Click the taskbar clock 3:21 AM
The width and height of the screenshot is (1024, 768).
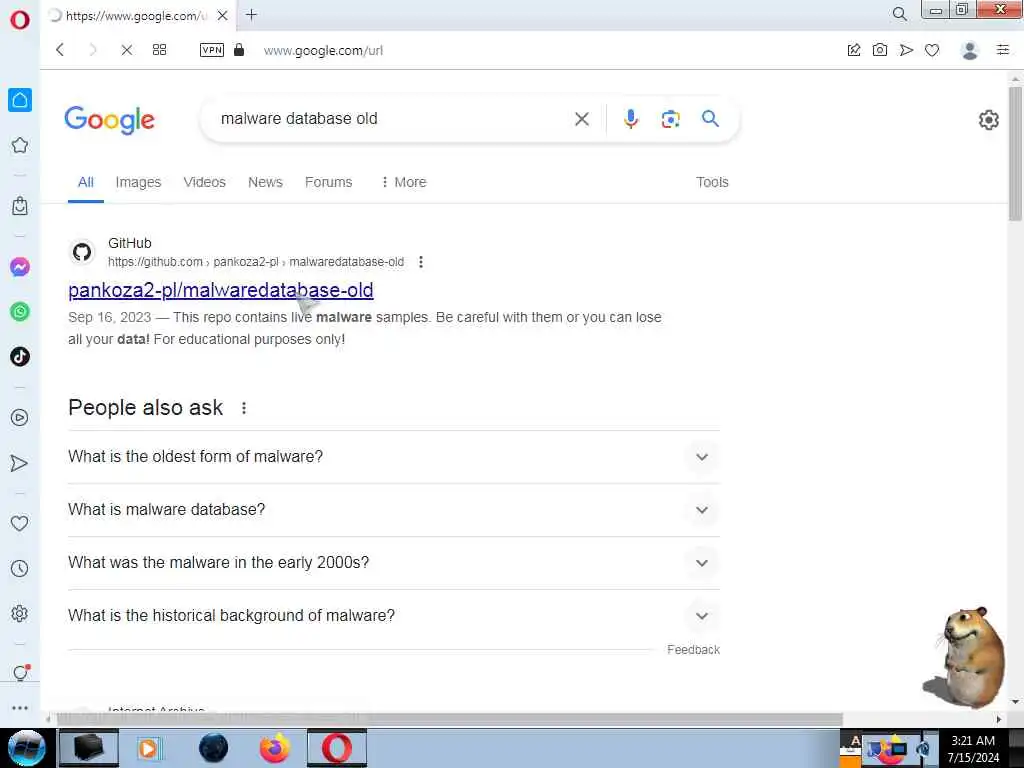click(x=973, y=741)
